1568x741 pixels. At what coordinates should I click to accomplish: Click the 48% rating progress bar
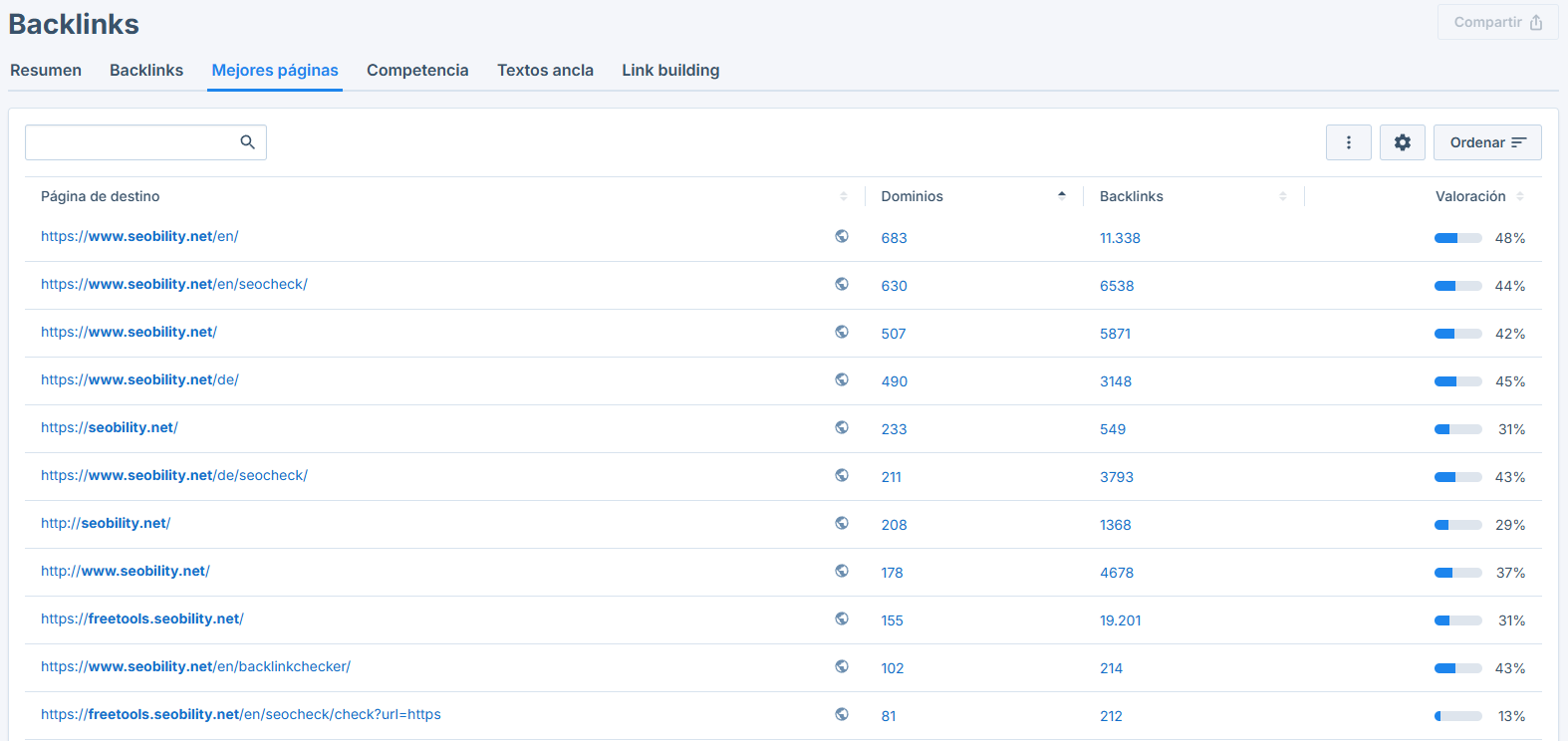pyautogui.click(x=1458, y=238)
